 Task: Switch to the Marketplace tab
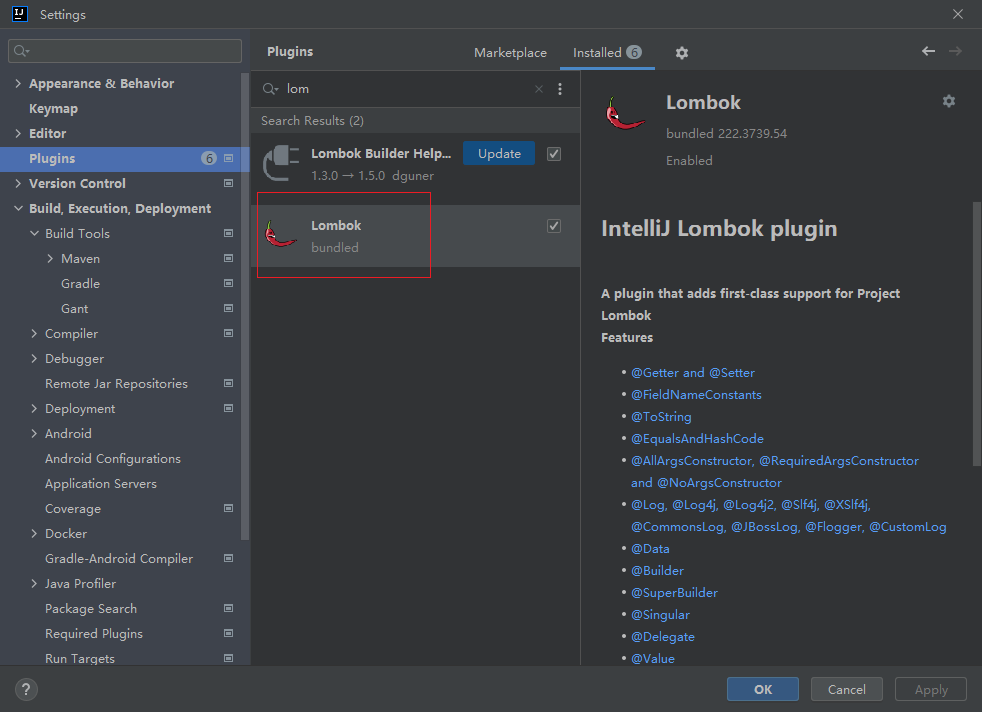pyautogui.click(x=510, y=53)
